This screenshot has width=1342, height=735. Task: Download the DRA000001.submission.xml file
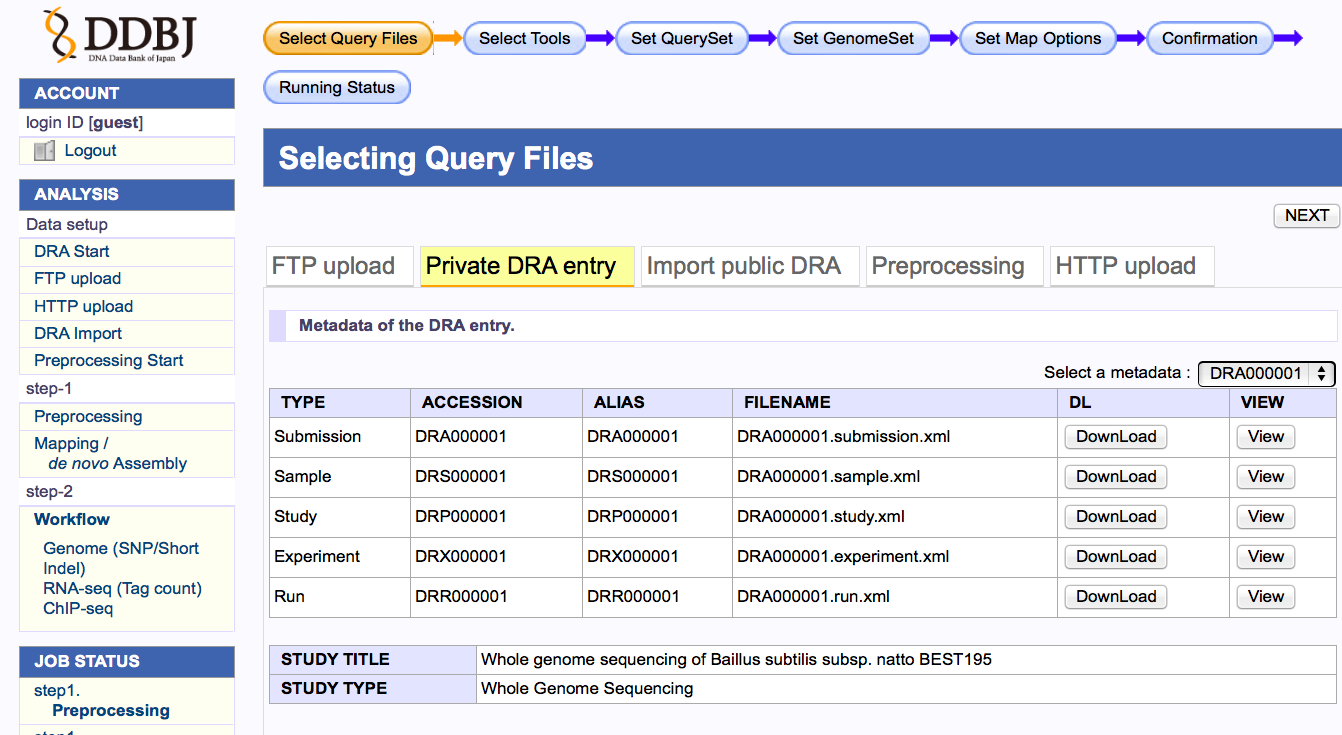[1115, 437]
